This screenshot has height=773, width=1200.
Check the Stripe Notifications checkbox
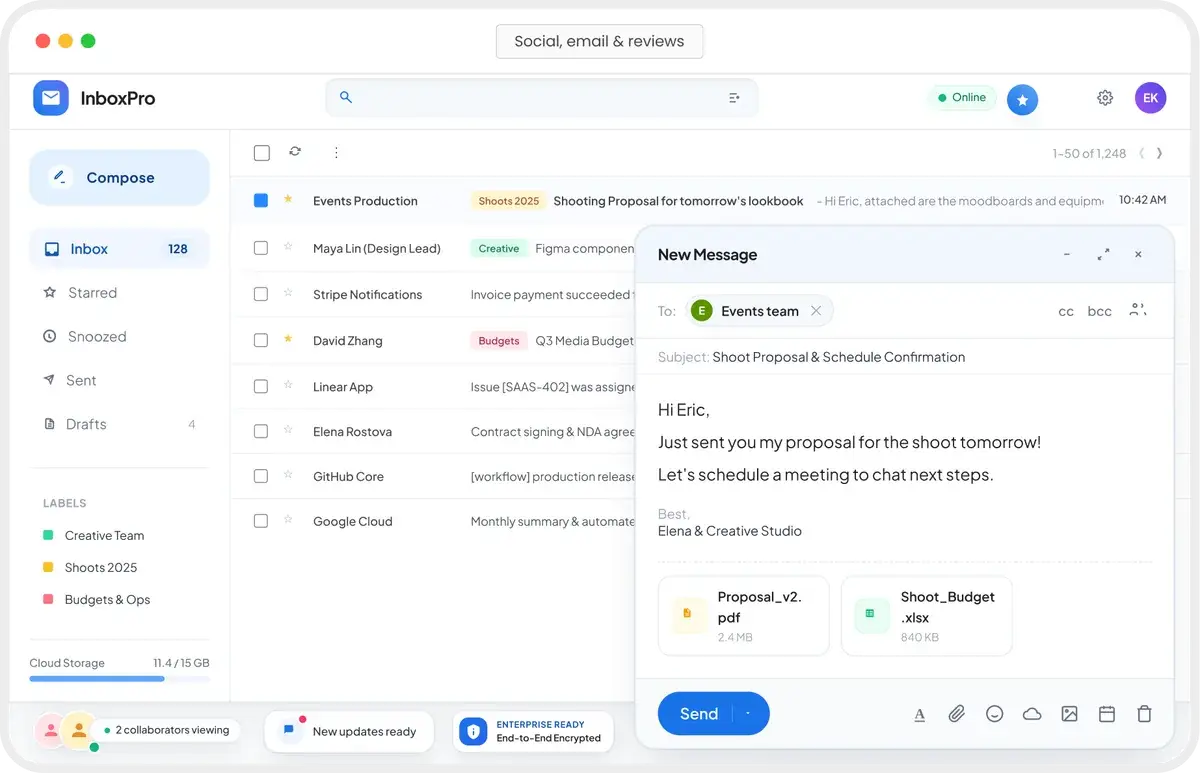click(x=261, y=294)
